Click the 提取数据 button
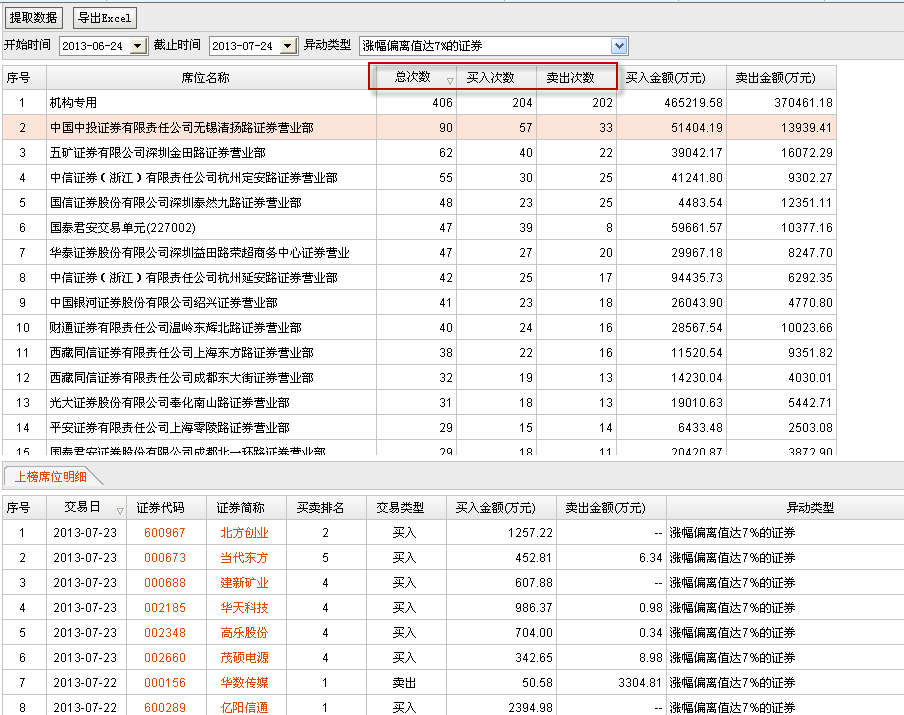Screen dimensions: 904x715 [34, 18]
